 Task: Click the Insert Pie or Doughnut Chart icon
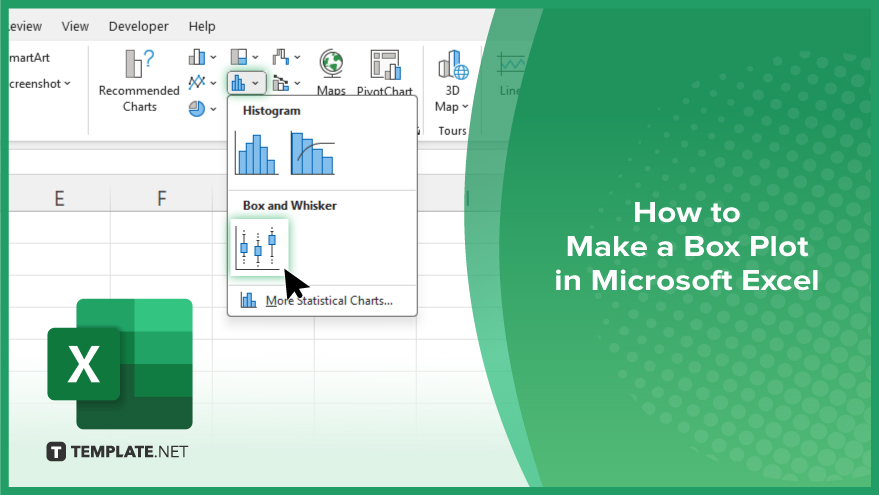click(x=197, y=108)
